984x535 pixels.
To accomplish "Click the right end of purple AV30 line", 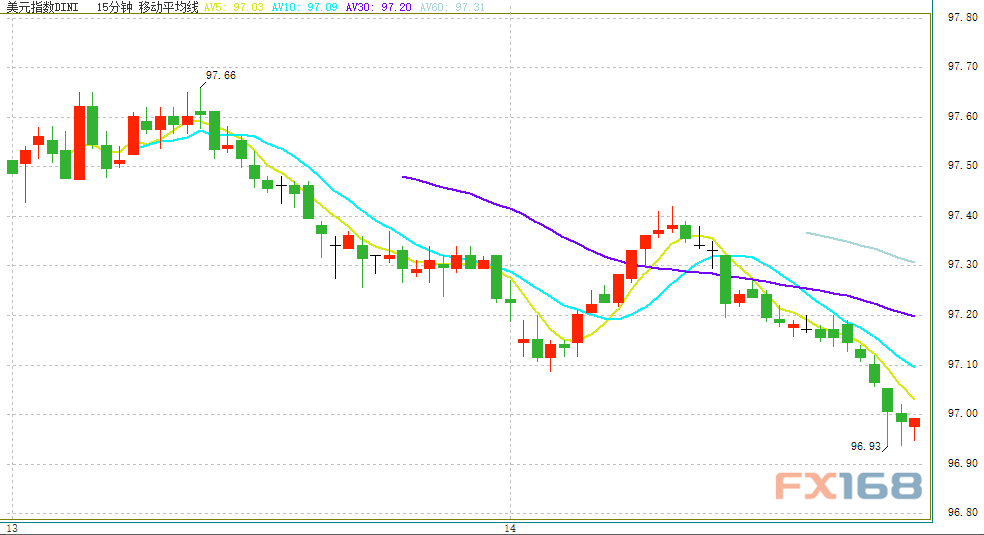I will (x=910, y=315).
